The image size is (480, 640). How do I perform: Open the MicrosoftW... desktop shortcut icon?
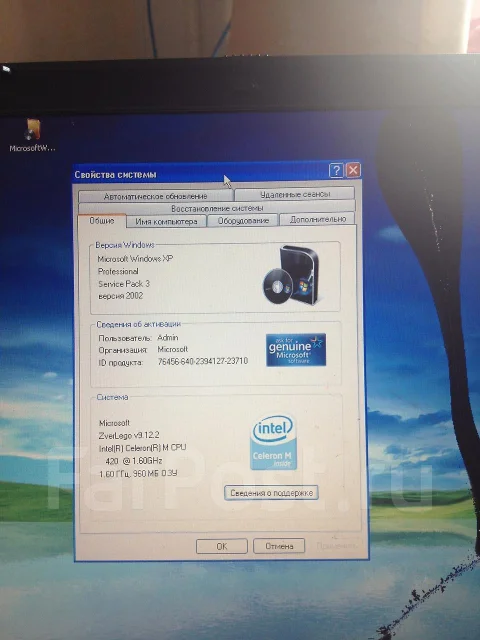point(33,135)
